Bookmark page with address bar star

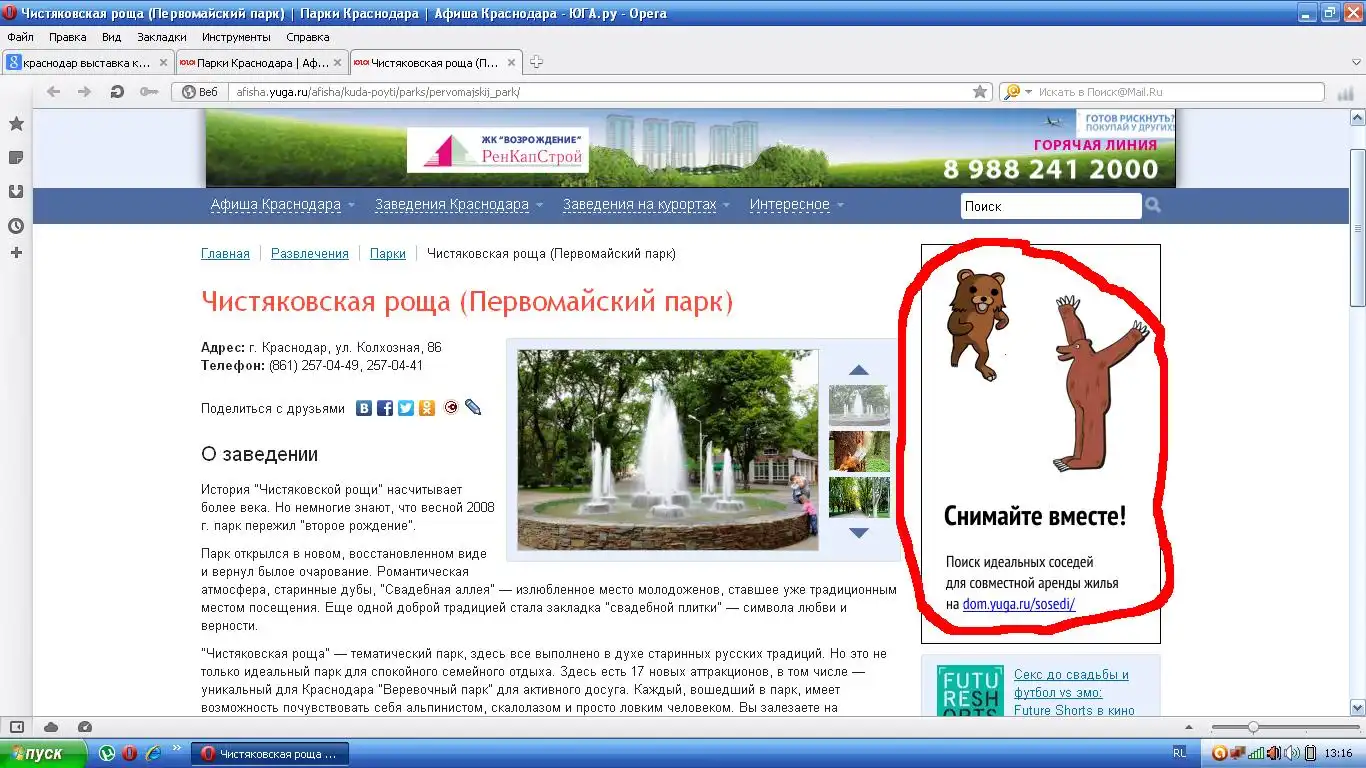point(980,92)
